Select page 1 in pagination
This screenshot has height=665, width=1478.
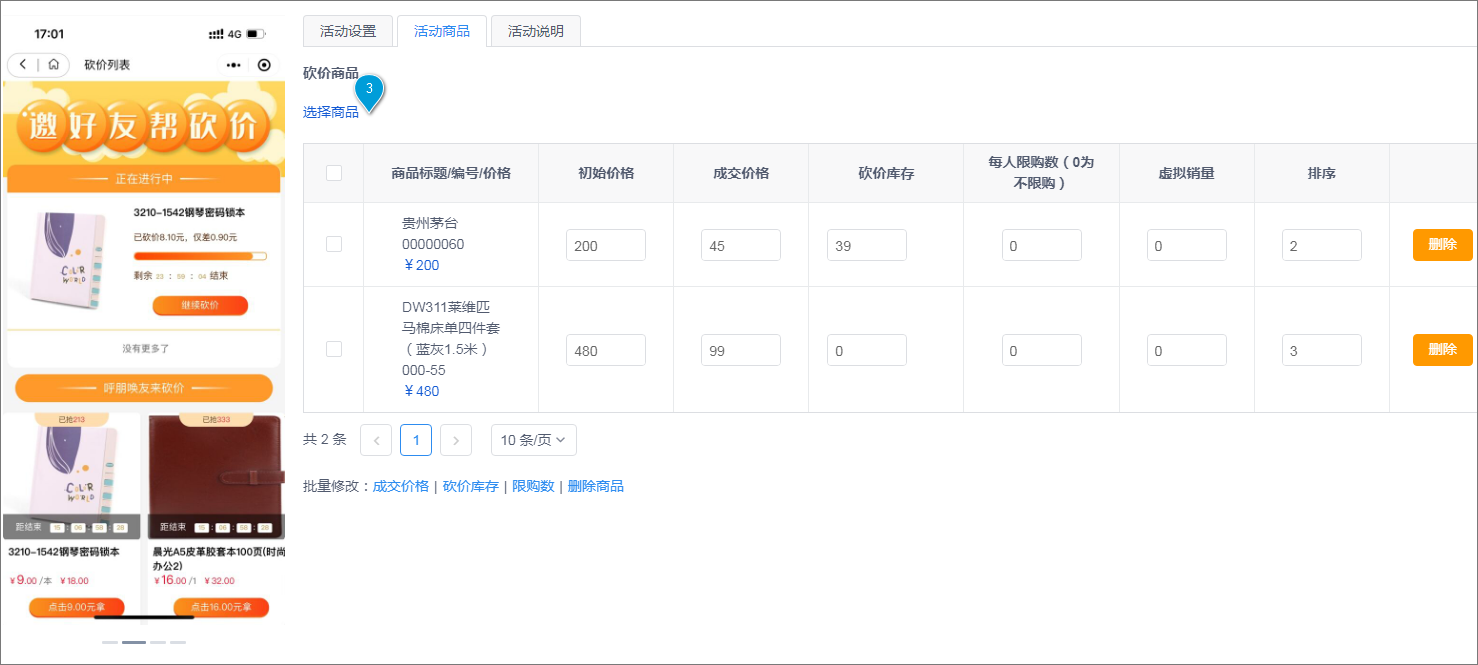(x=416, y=440)
